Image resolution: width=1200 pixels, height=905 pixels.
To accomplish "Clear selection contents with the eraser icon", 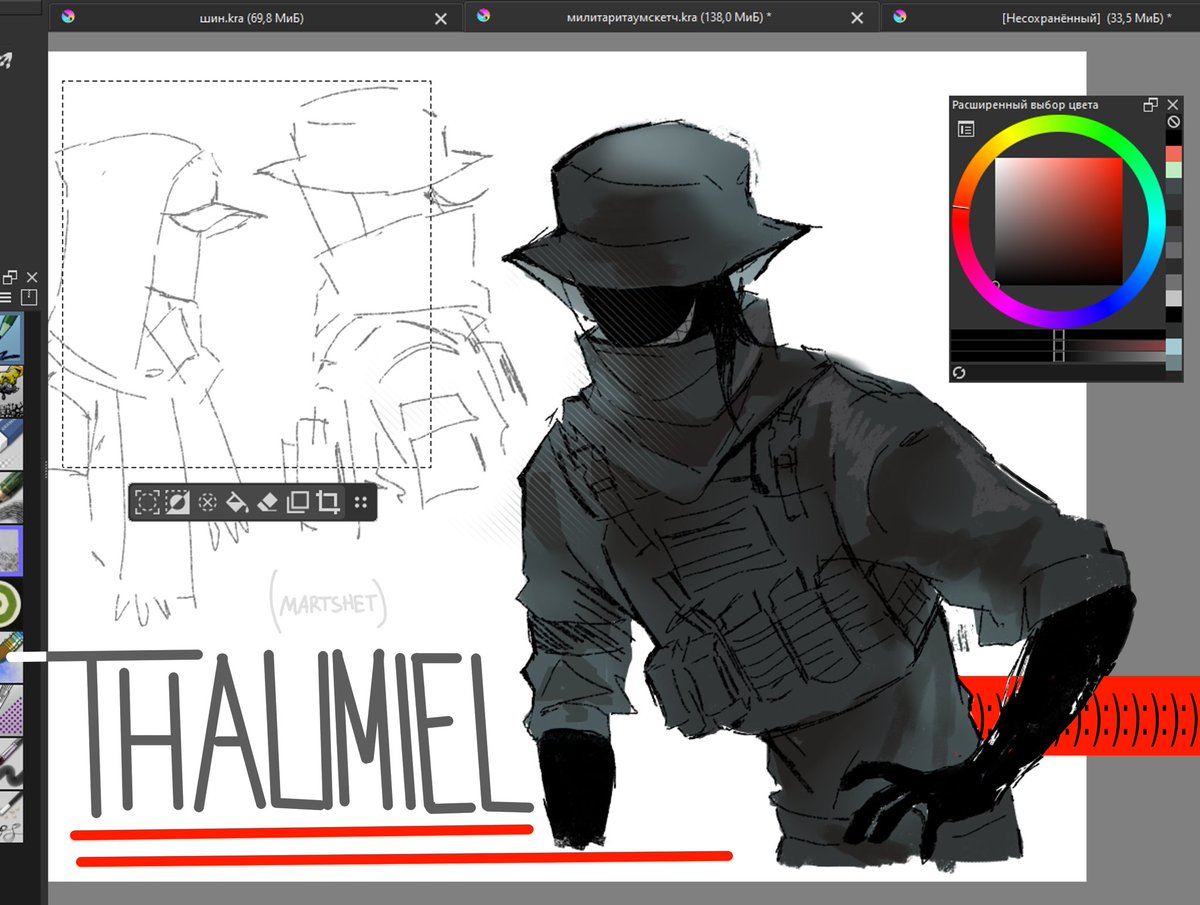I will pyautogui.click(x=267, y=502).
